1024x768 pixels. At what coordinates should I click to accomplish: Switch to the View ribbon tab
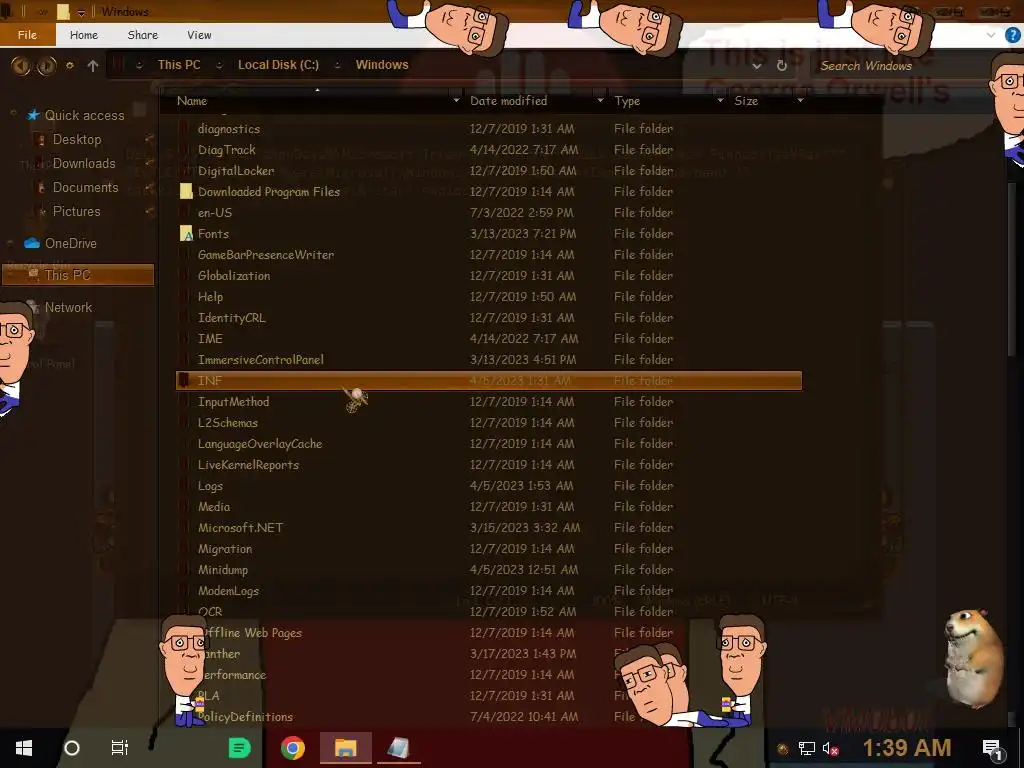199,35
